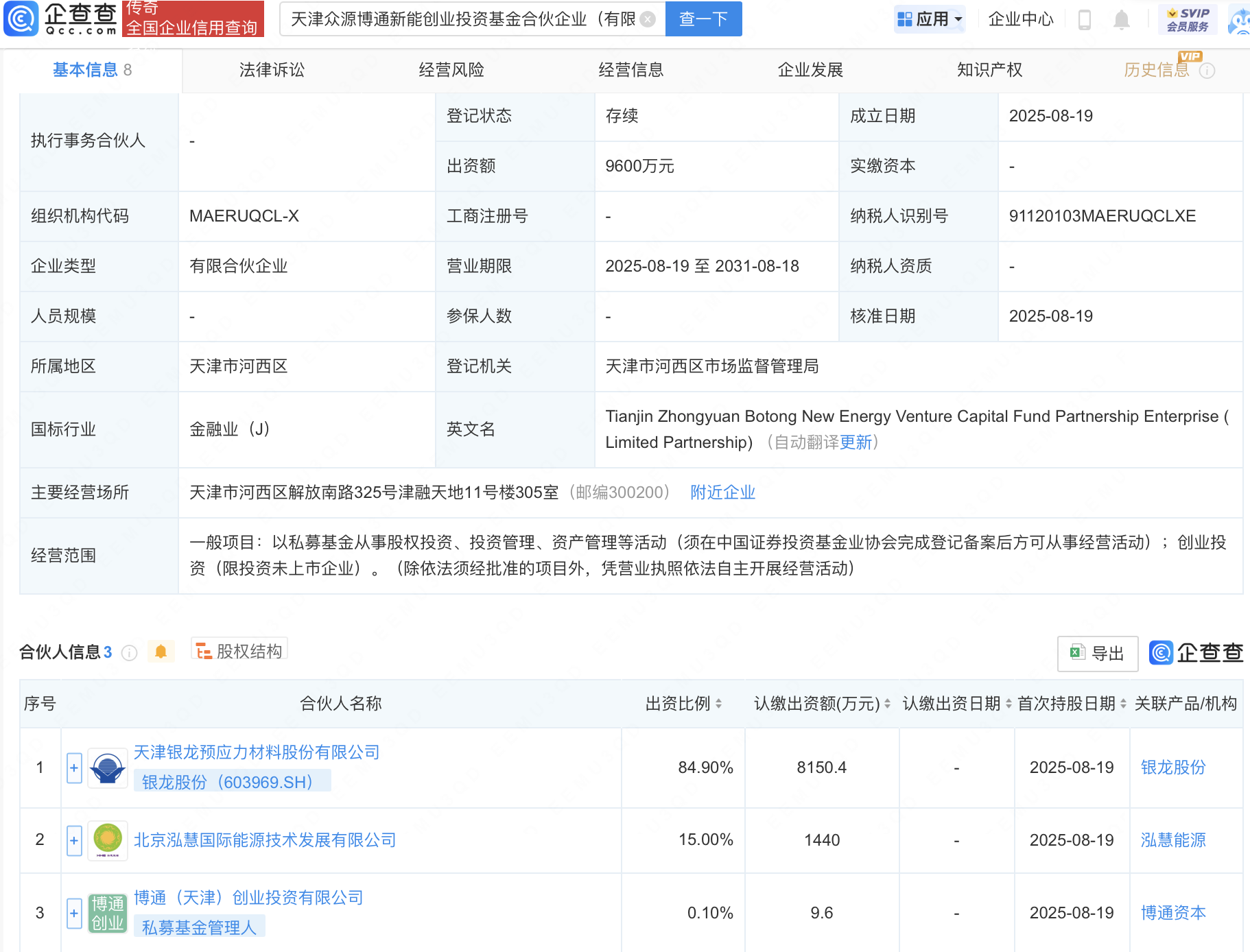Open related product 泓慧能源
The image size is (1250, 952).
1173,840
